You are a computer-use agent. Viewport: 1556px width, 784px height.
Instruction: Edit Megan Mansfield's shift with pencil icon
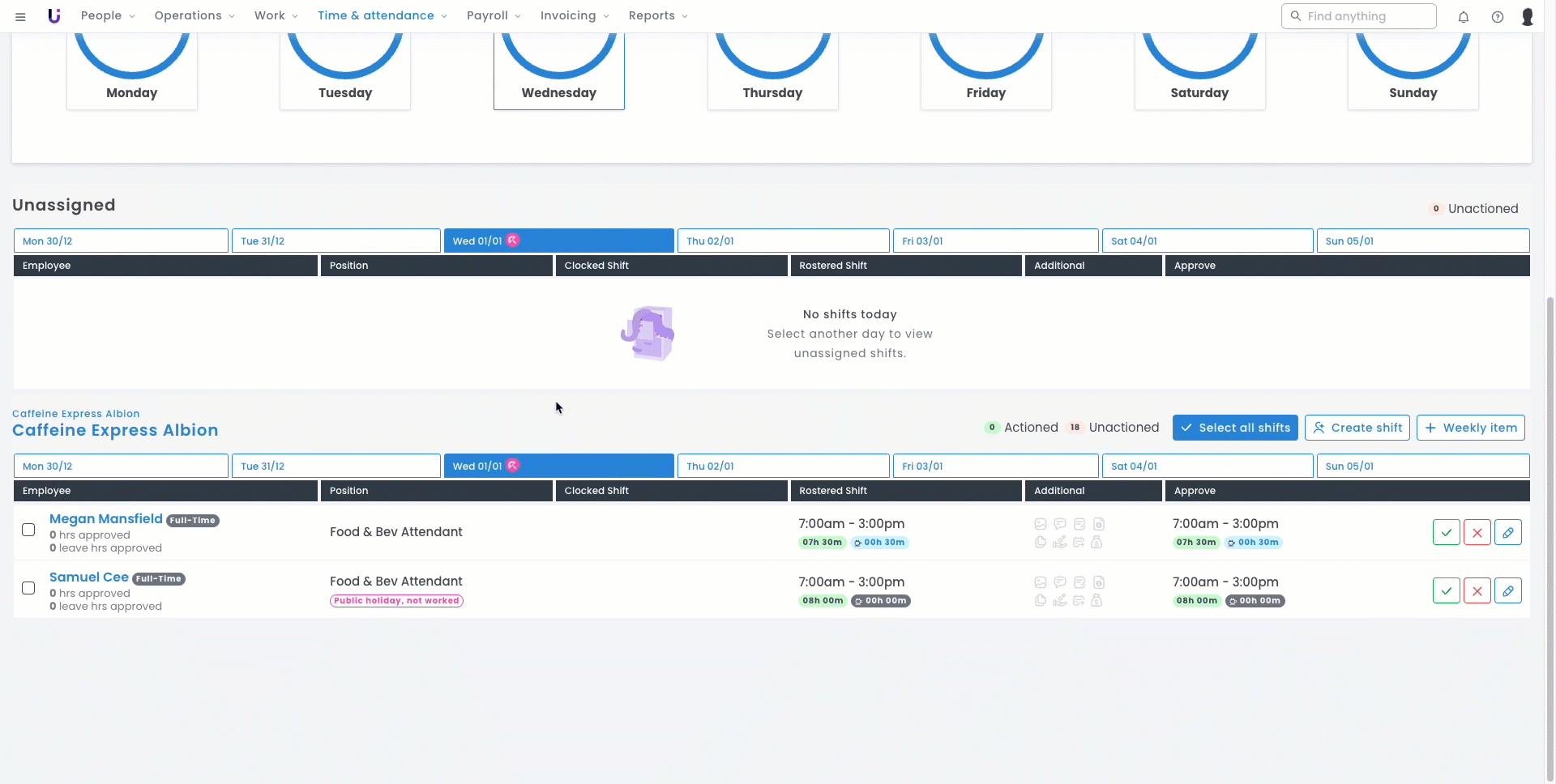pyautogui.click(x=1507, y=532)
